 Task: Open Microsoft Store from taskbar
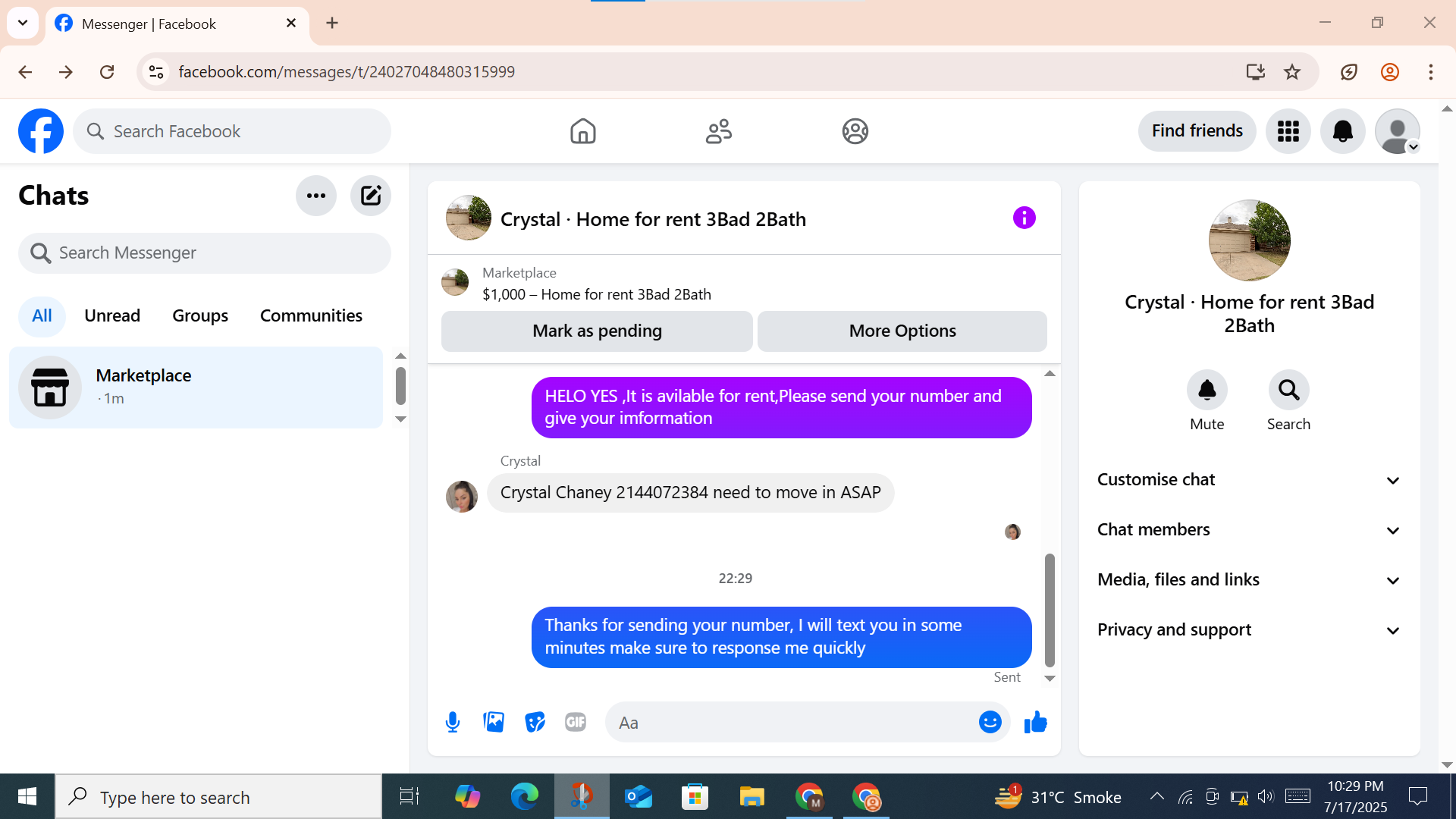[695, 796]
